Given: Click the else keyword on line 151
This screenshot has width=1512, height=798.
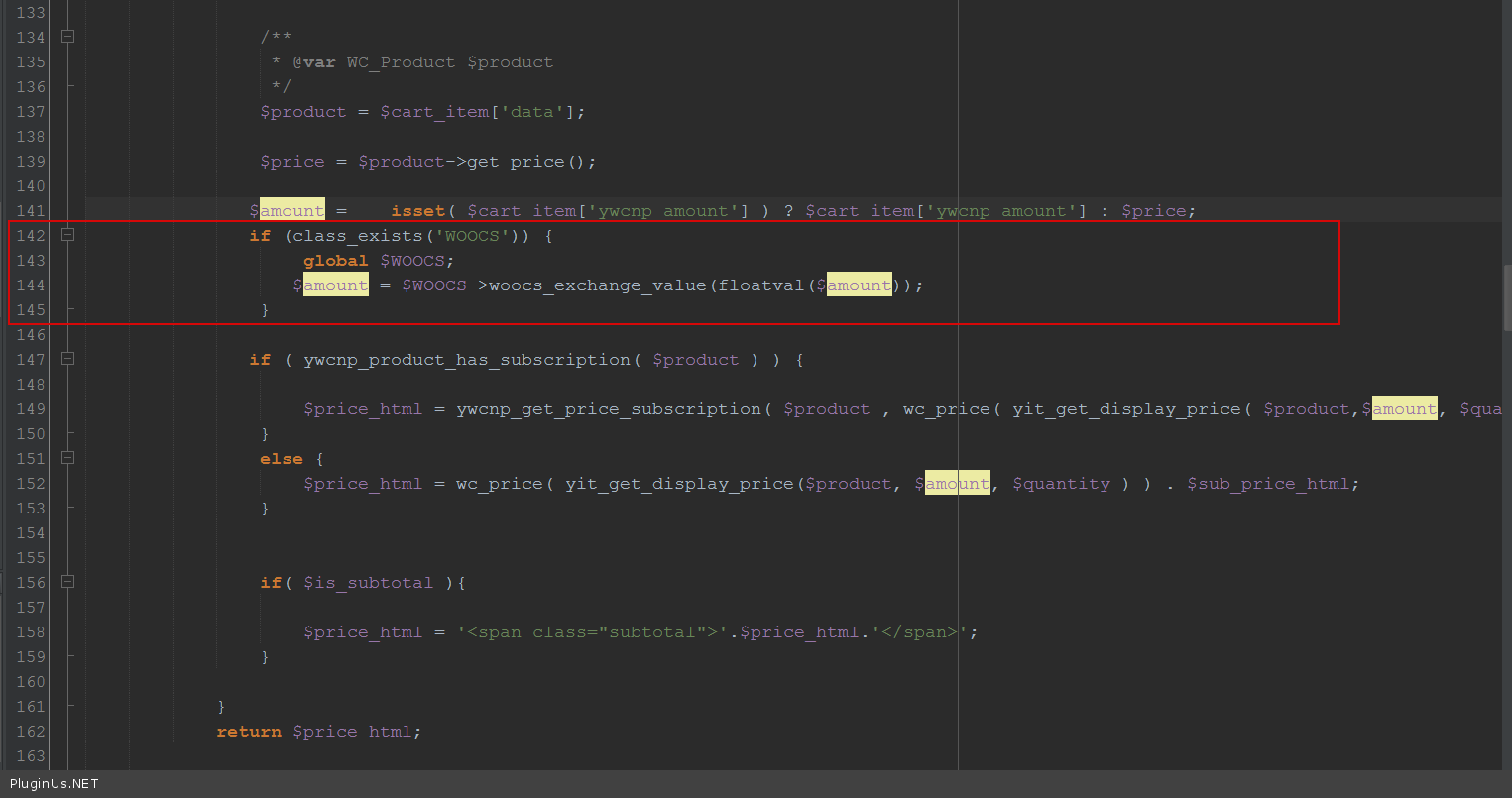Looking at the screenshot, I should point(282,459).
